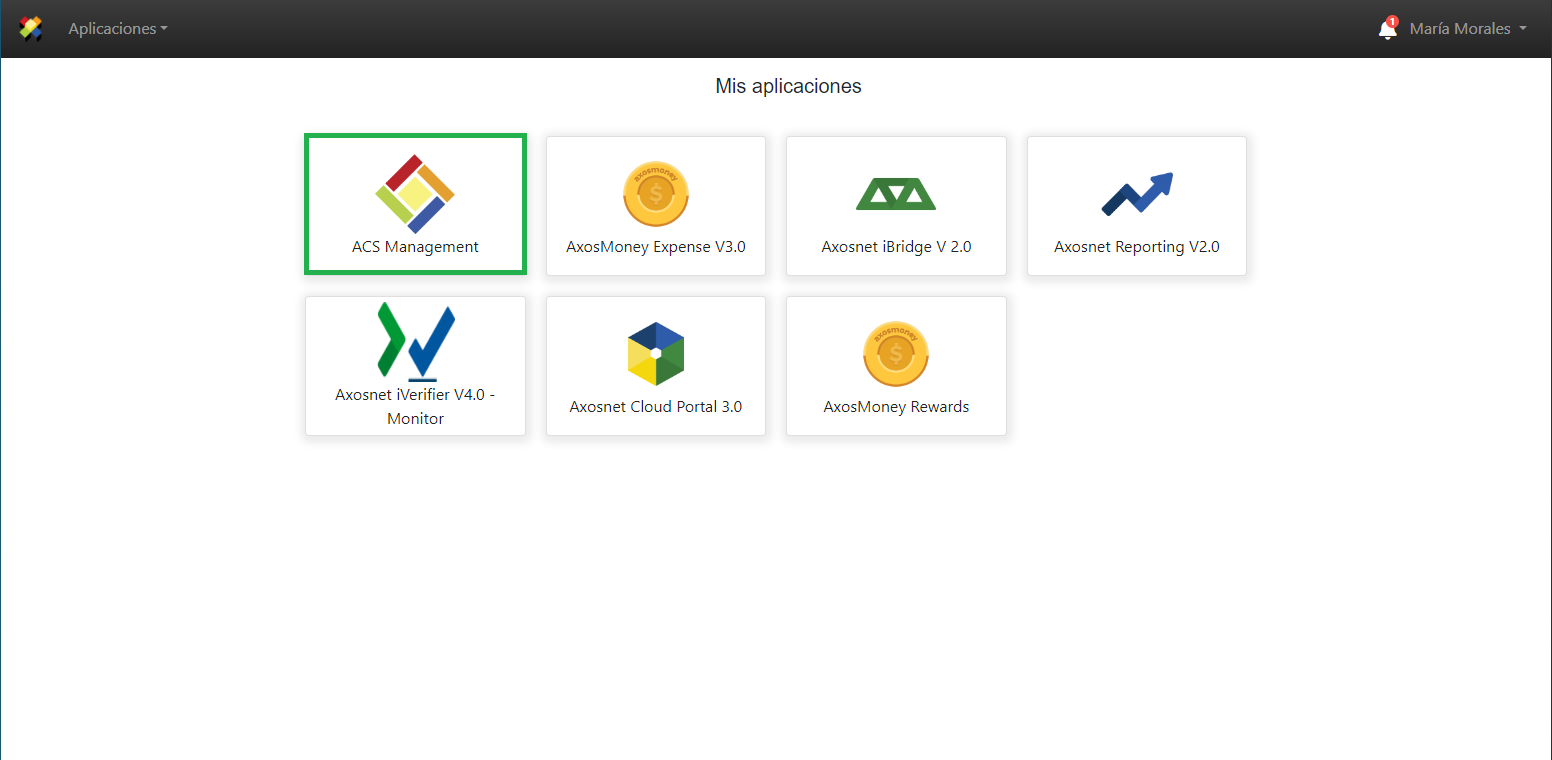This screenshot has width=1552, height=760.
Task: Click the Cloud Portal hexagon cube icon
Action: tap(656, 354)
